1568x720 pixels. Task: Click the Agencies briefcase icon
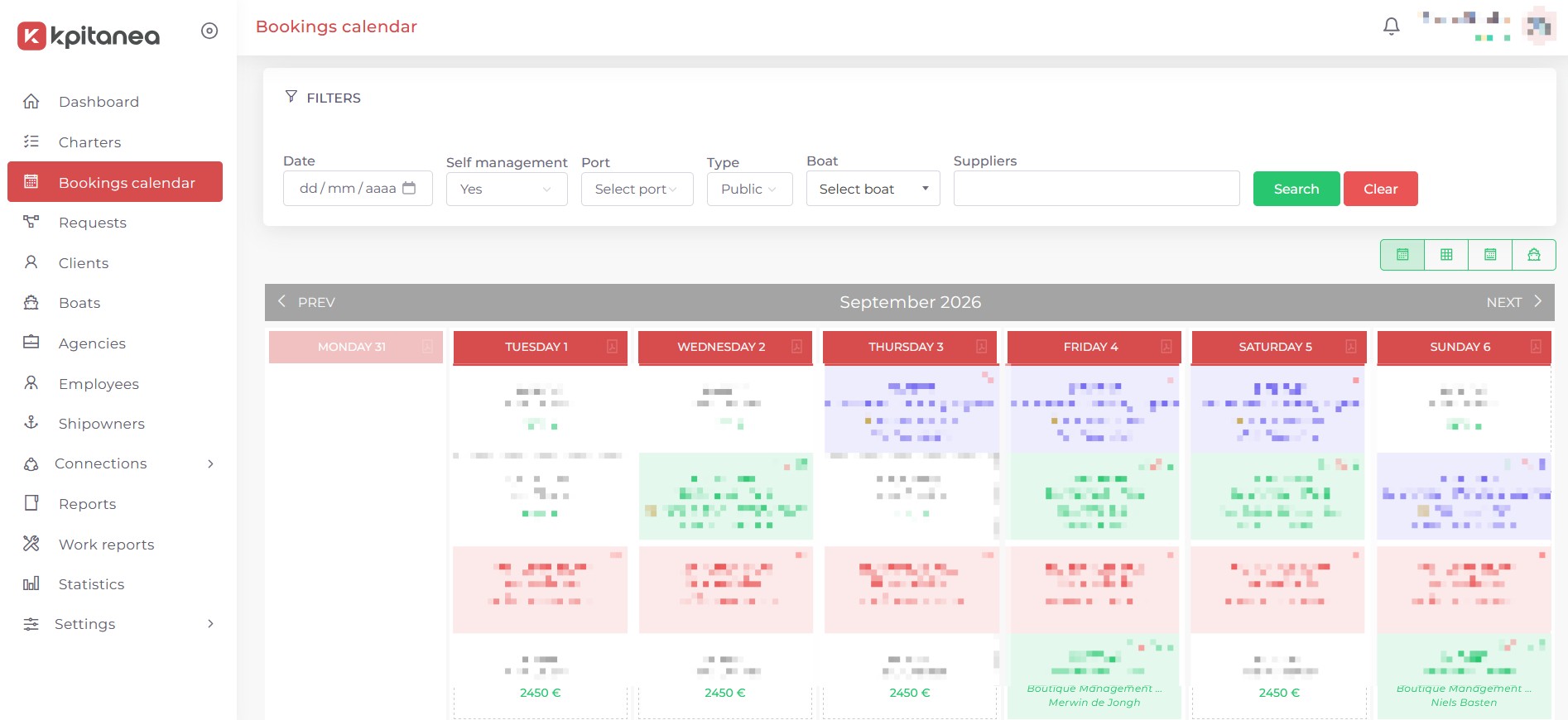31,343
